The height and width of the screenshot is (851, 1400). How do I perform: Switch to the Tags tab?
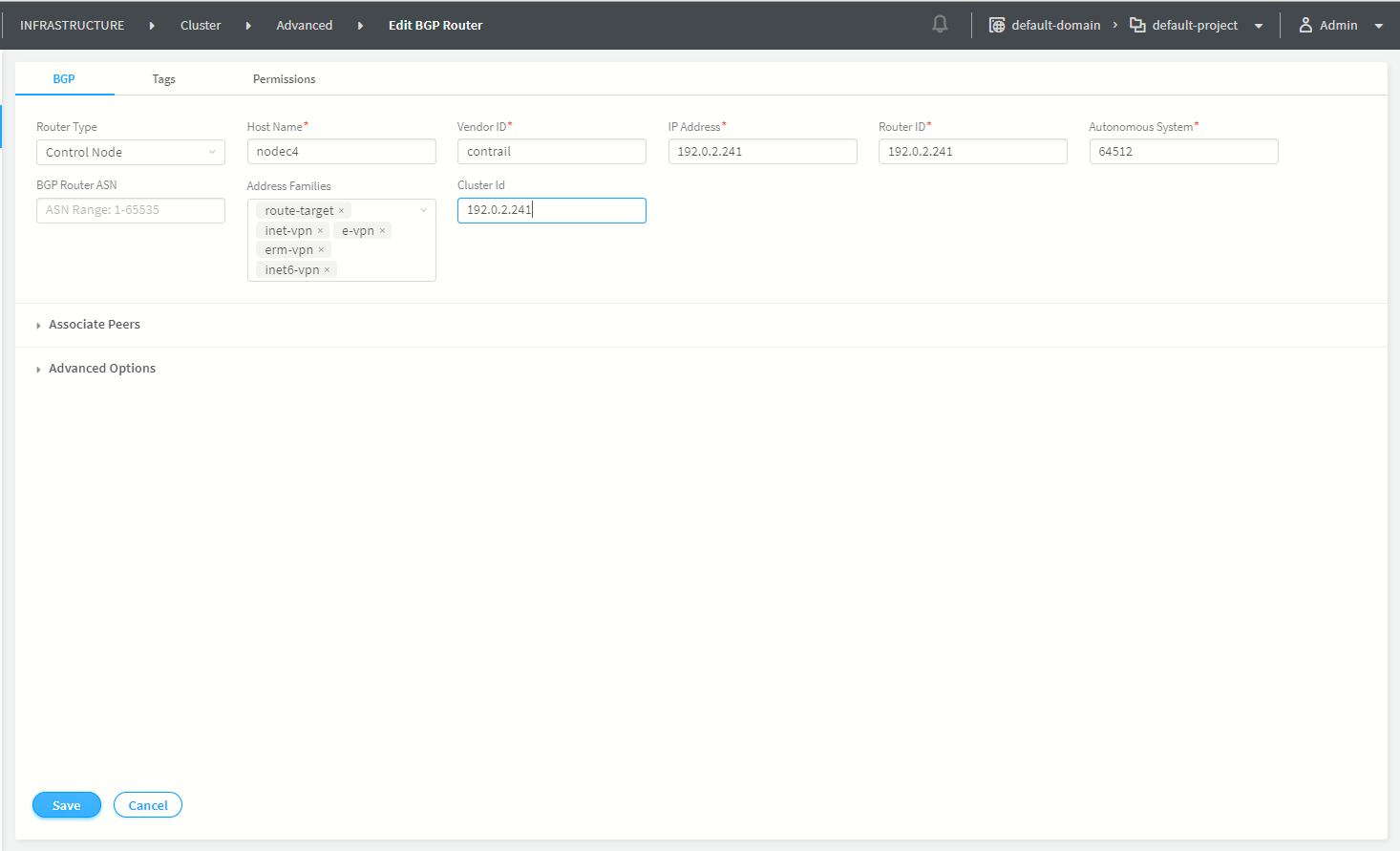(163, 79)
